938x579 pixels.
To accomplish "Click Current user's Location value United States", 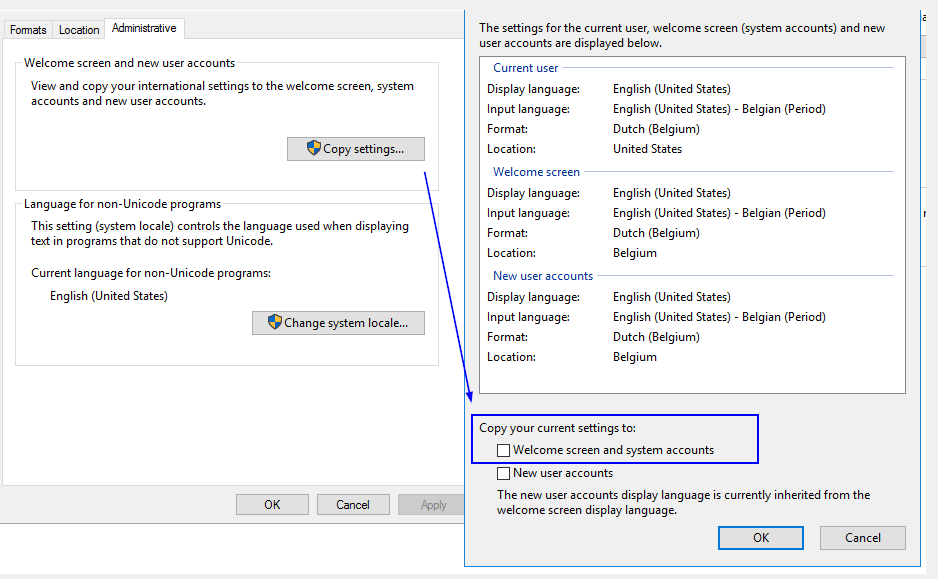I will (647, 149).
